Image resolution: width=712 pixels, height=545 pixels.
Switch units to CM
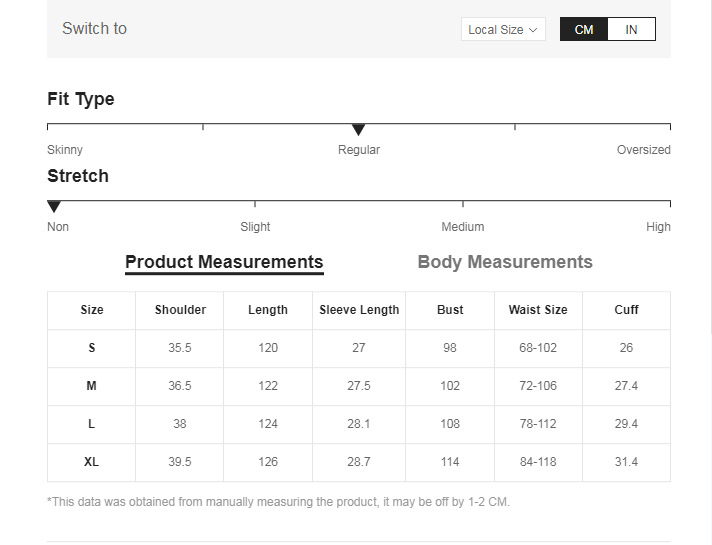pos(584,29)
